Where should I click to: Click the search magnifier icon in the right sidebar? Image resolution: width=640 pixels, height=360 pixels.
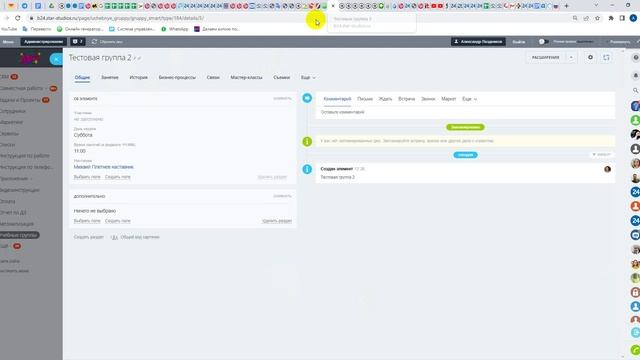coord(636,90)
